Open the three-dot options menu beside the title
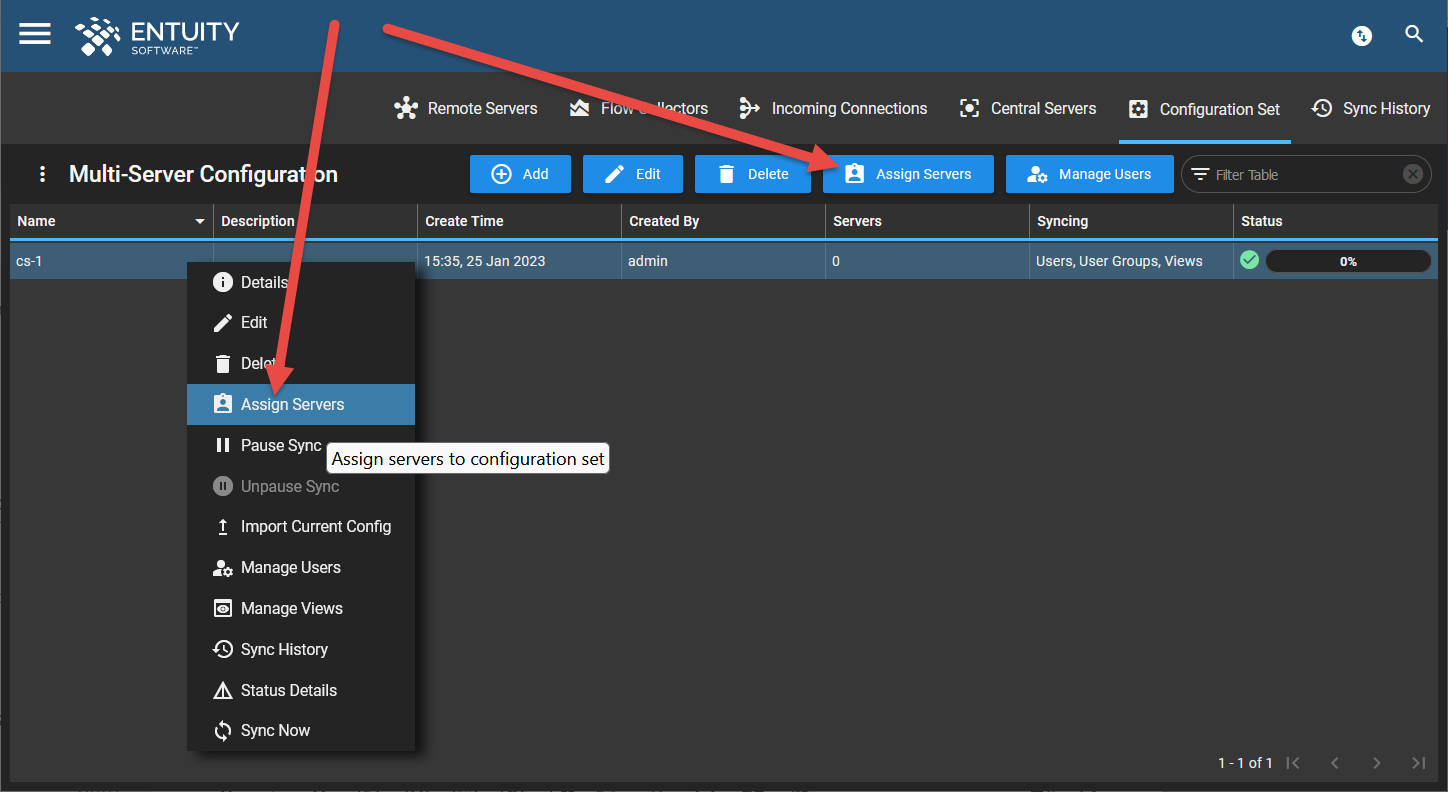 coord(42,174)
